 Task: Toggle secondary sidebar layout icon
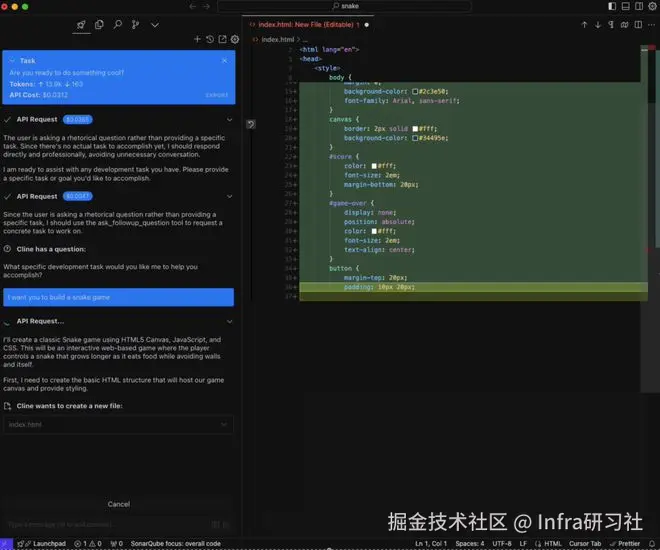pos(639,6)
